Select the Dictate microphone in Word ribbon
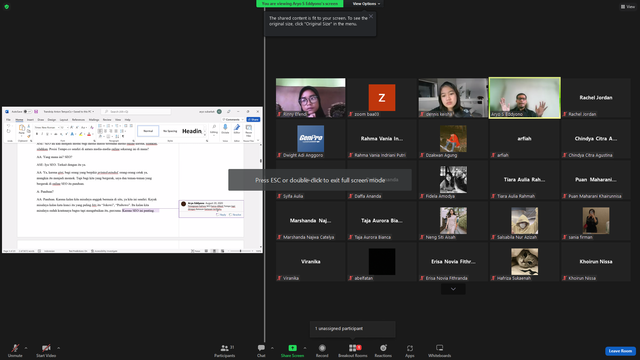Viewport: 640px width, 360px height. coord(225,129)
